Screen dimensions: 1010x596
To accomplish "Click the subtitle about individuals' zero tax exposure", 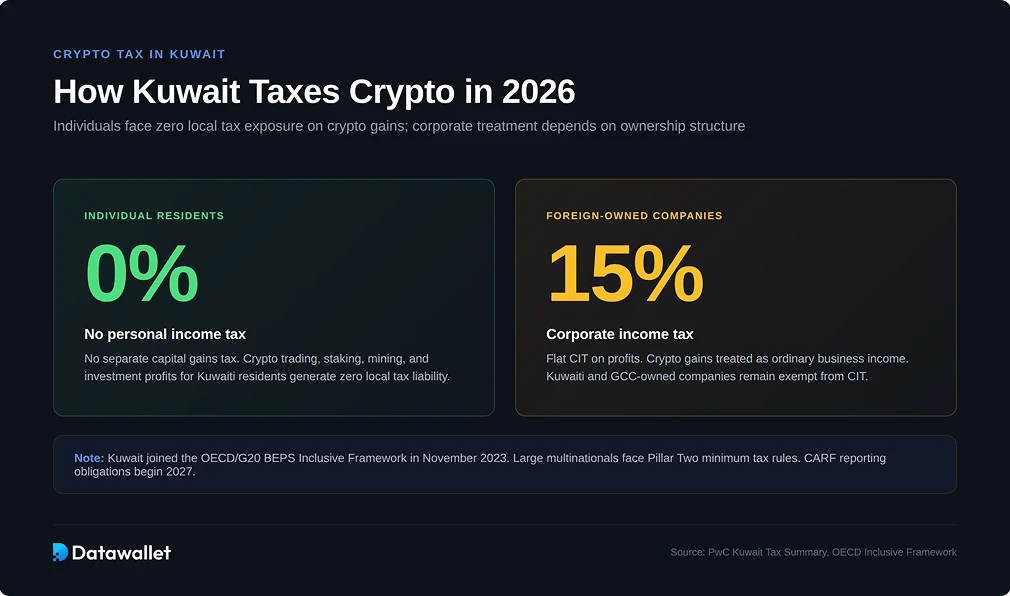I will [x=398, y=127].
